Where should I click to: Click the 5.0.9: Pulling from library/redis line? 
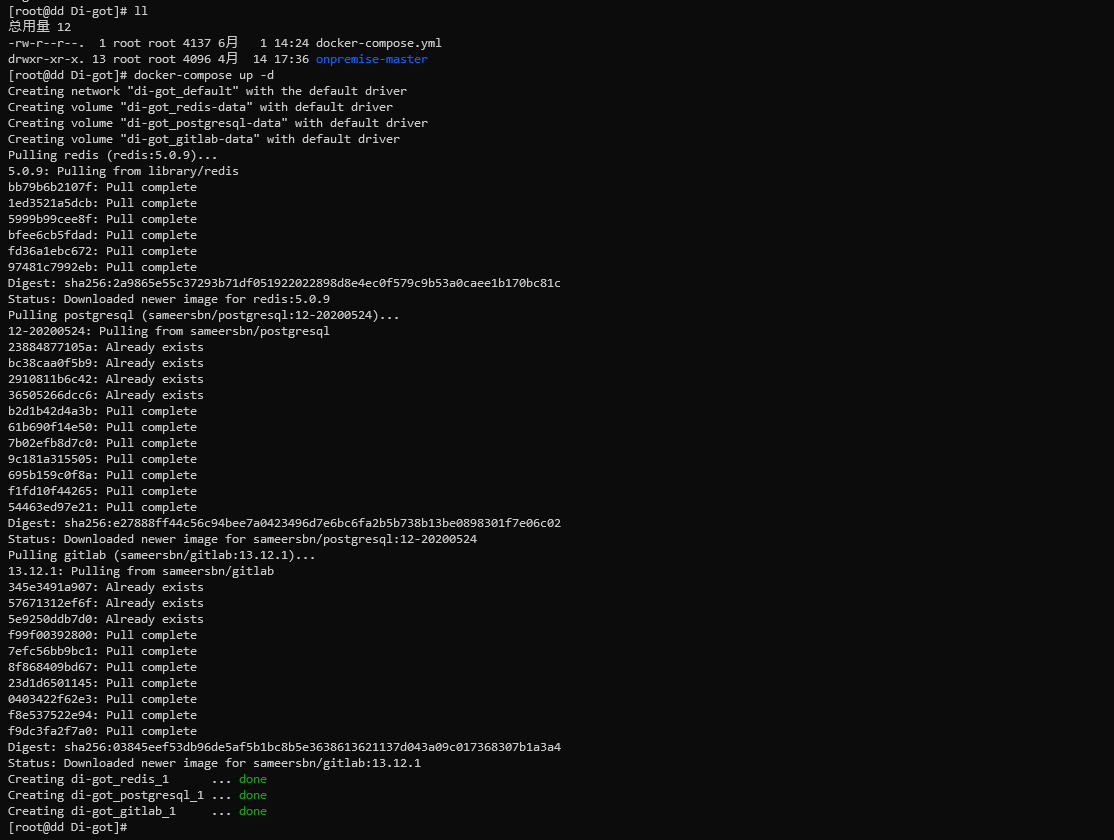pyautogui.click(x=124, y=171)
